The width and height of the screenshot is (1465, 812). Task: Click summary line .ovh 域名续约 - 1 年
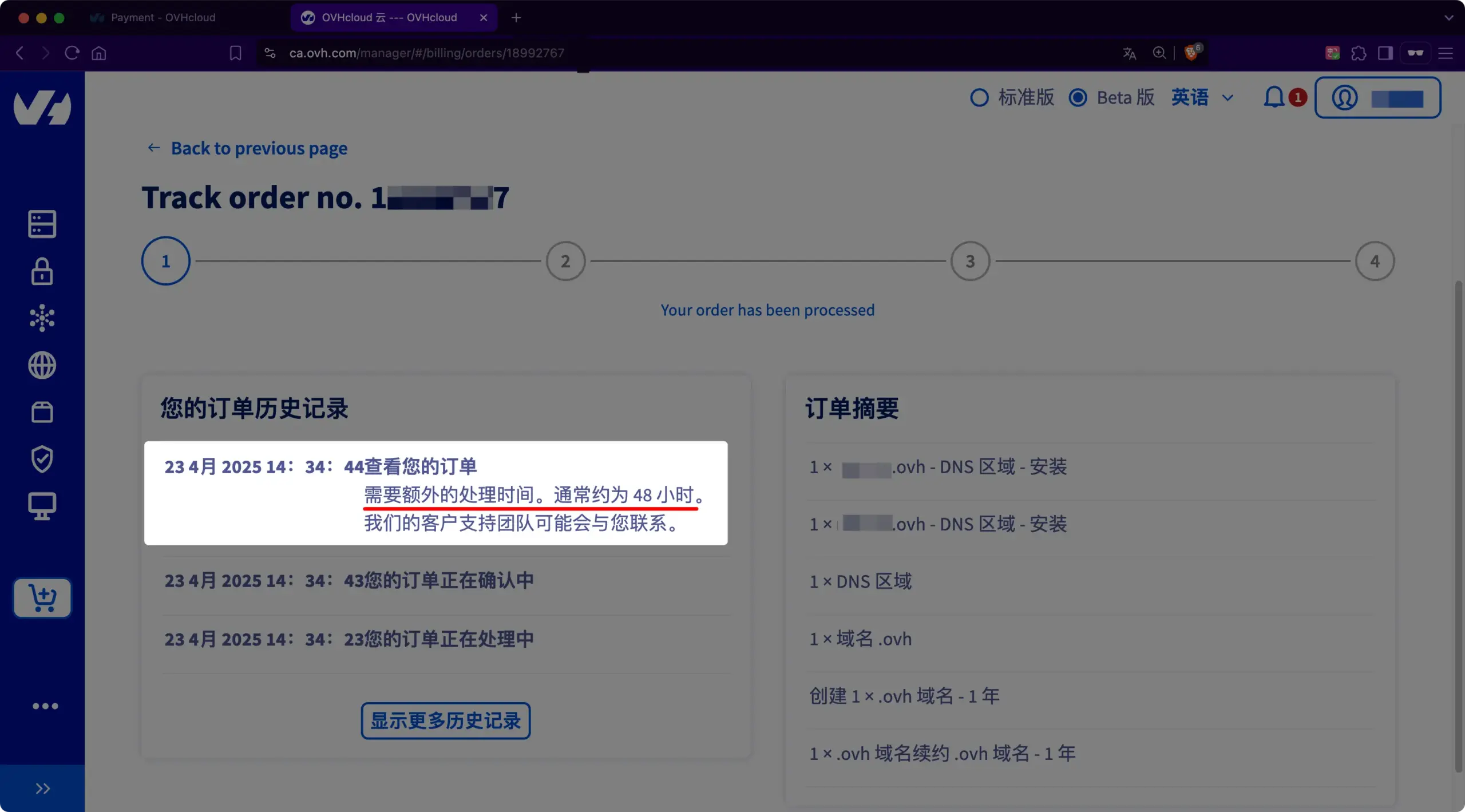(943, 753)
